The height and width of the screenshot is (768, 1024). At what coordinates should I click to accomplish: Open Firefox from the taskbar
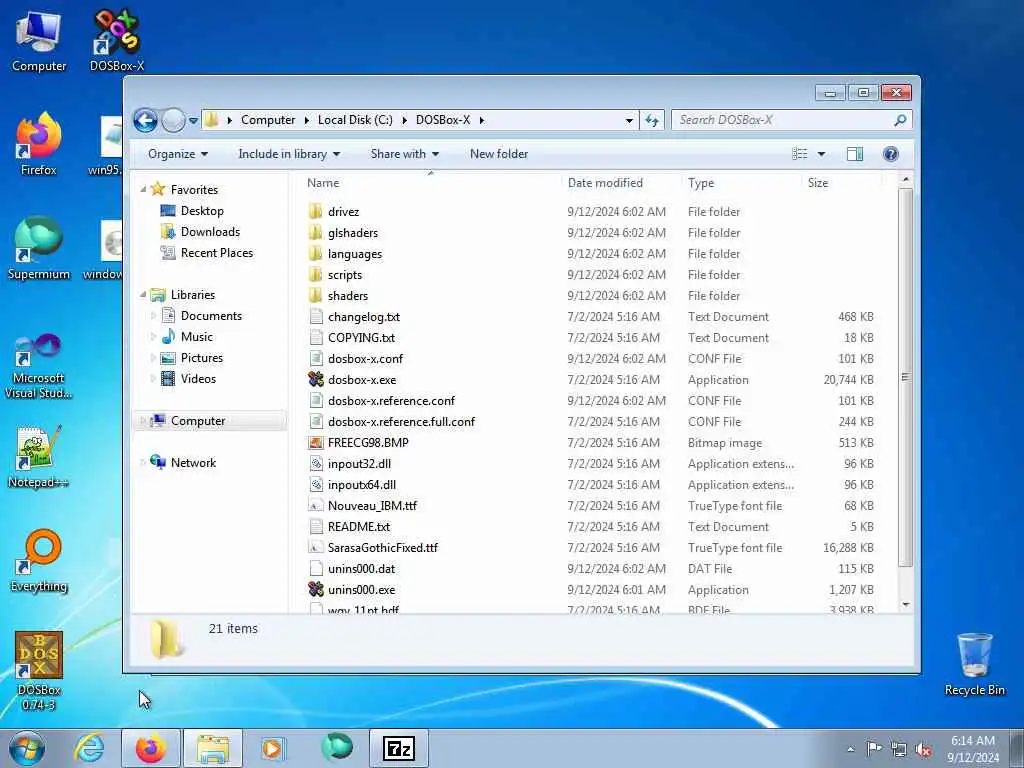coord(151,748)
